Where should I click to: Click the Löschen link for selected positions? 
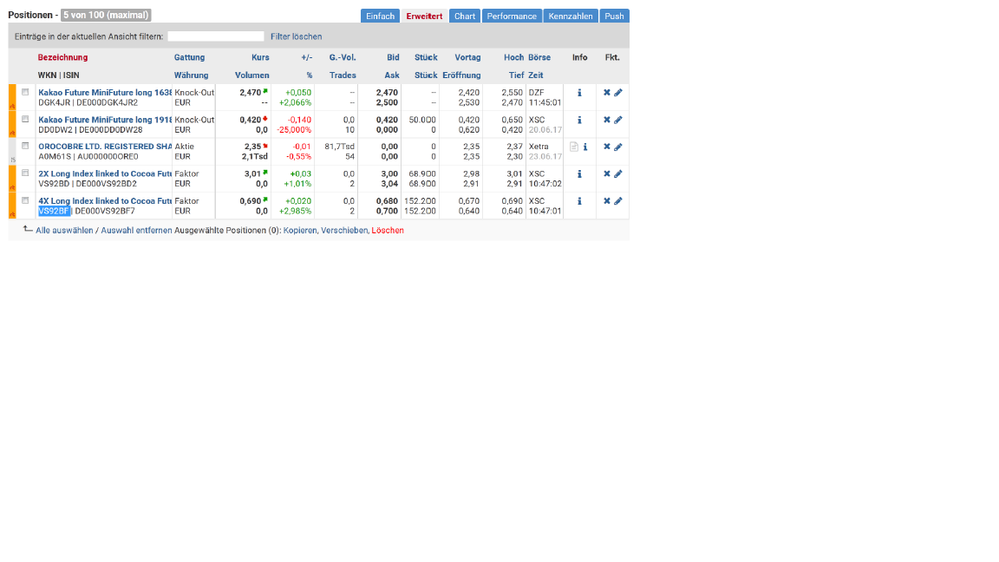[388, 230]
